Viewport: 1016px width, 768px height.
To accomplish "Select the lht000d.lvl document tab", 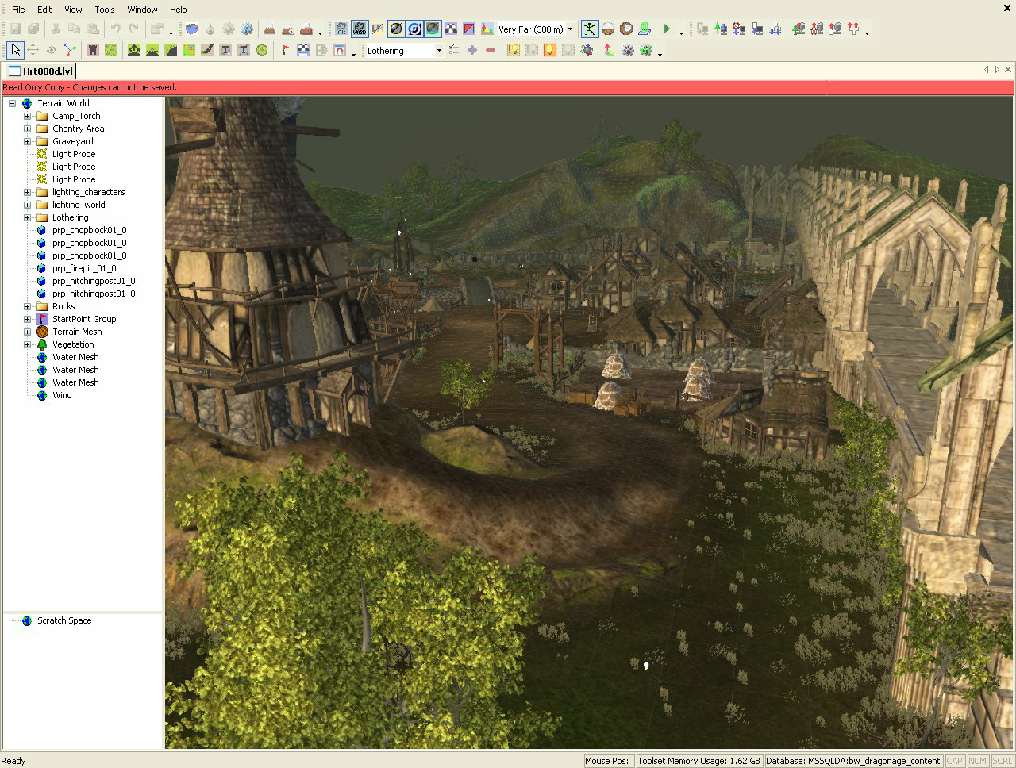I will (x=41, y=71).
